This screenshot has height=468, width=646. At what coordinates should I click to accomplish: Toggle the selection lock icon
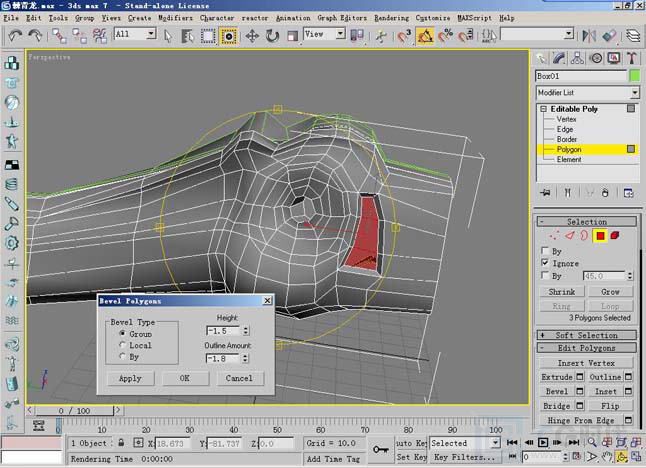pos(121,443)
